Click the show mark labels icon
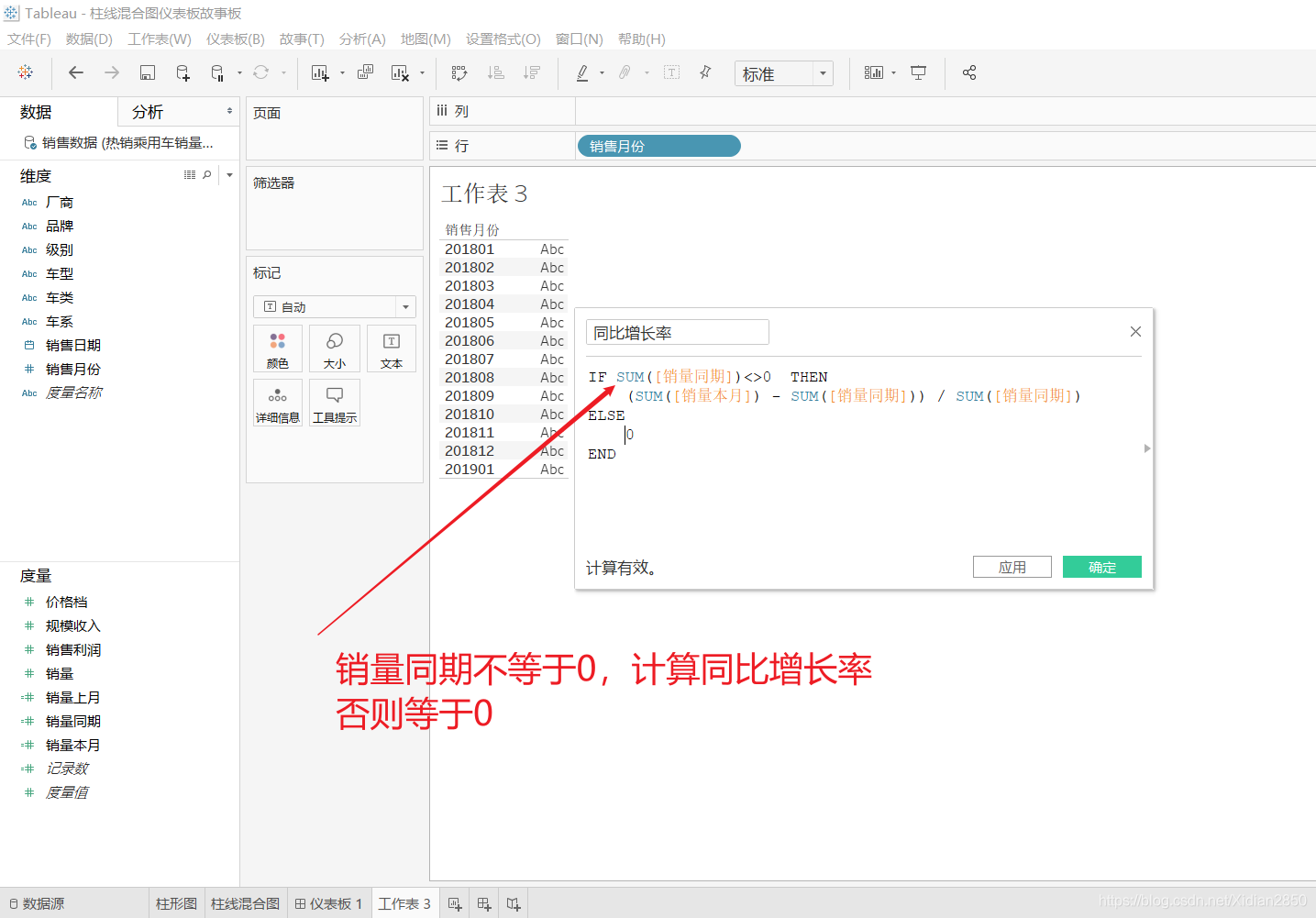 point(671,72)
